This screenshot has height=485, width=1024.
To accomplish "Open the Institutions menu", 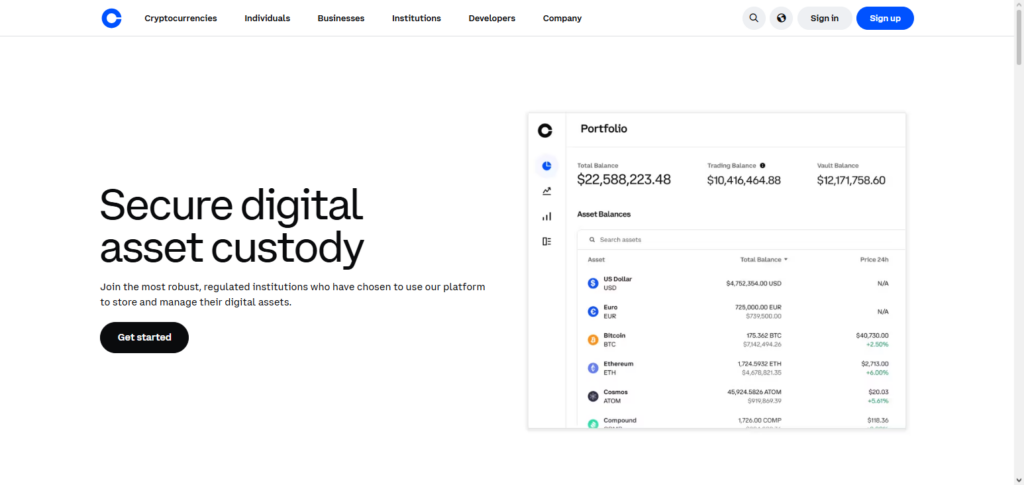I will (x=417, y=18).
